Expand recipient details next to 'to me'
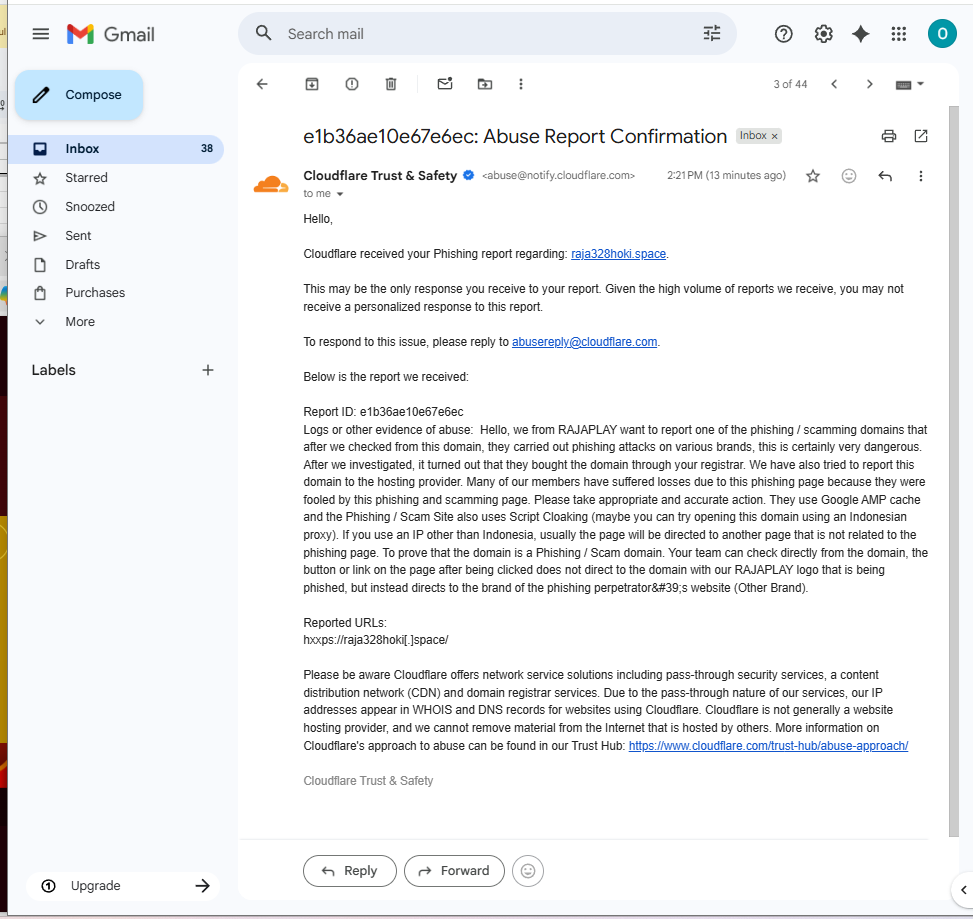 coord(339,194)
